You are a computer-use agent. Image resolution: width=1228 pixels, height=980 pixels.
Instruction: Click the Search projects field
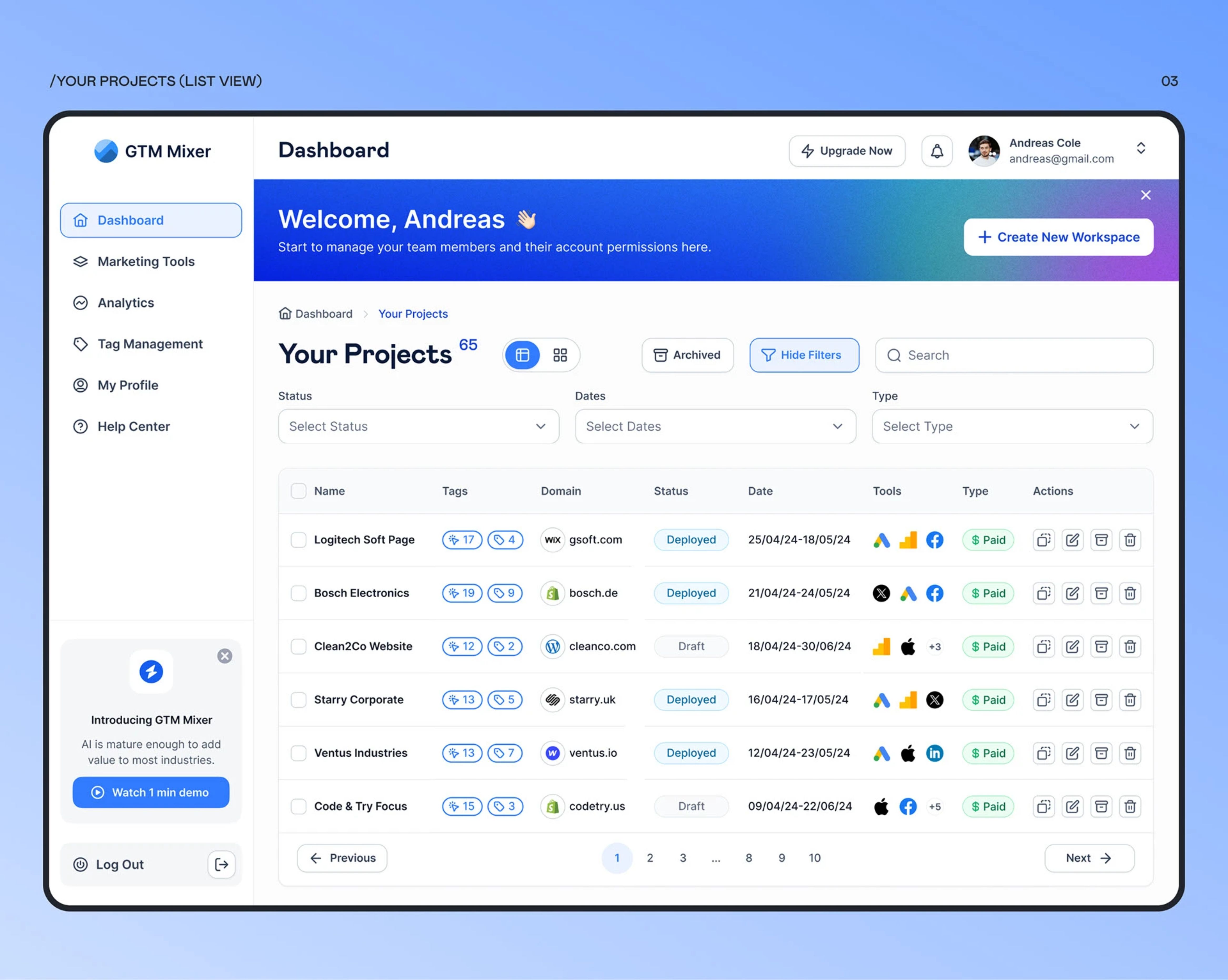1014,355
